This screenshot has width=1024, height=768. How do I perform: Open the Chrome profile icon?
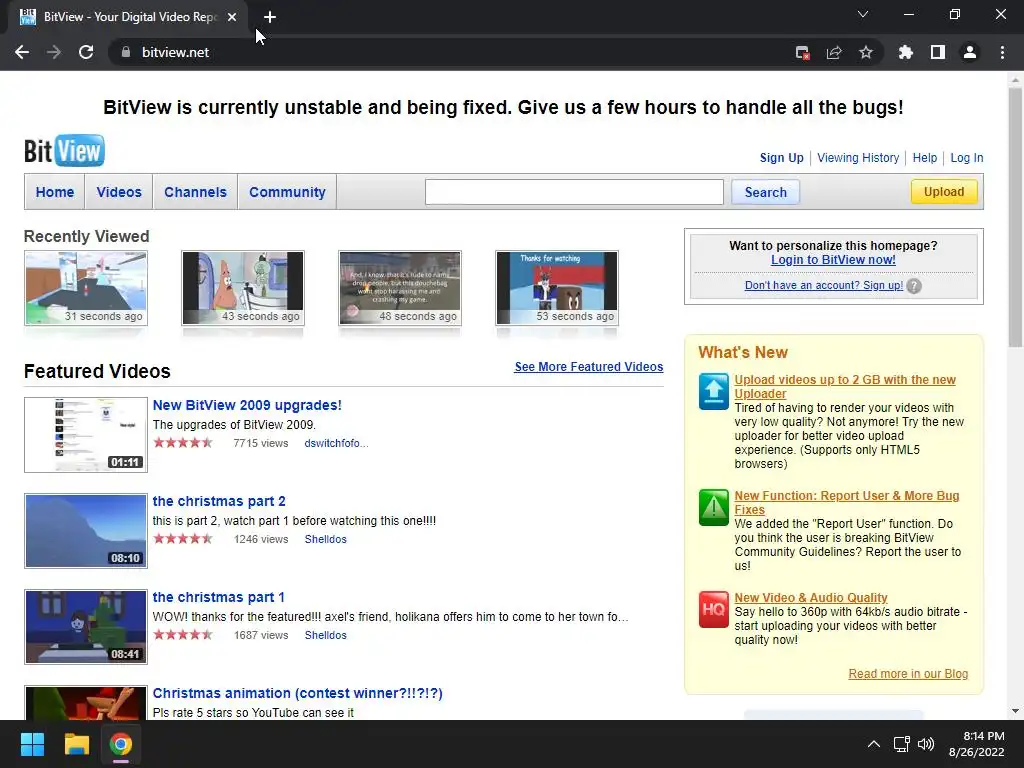[970, 52]
